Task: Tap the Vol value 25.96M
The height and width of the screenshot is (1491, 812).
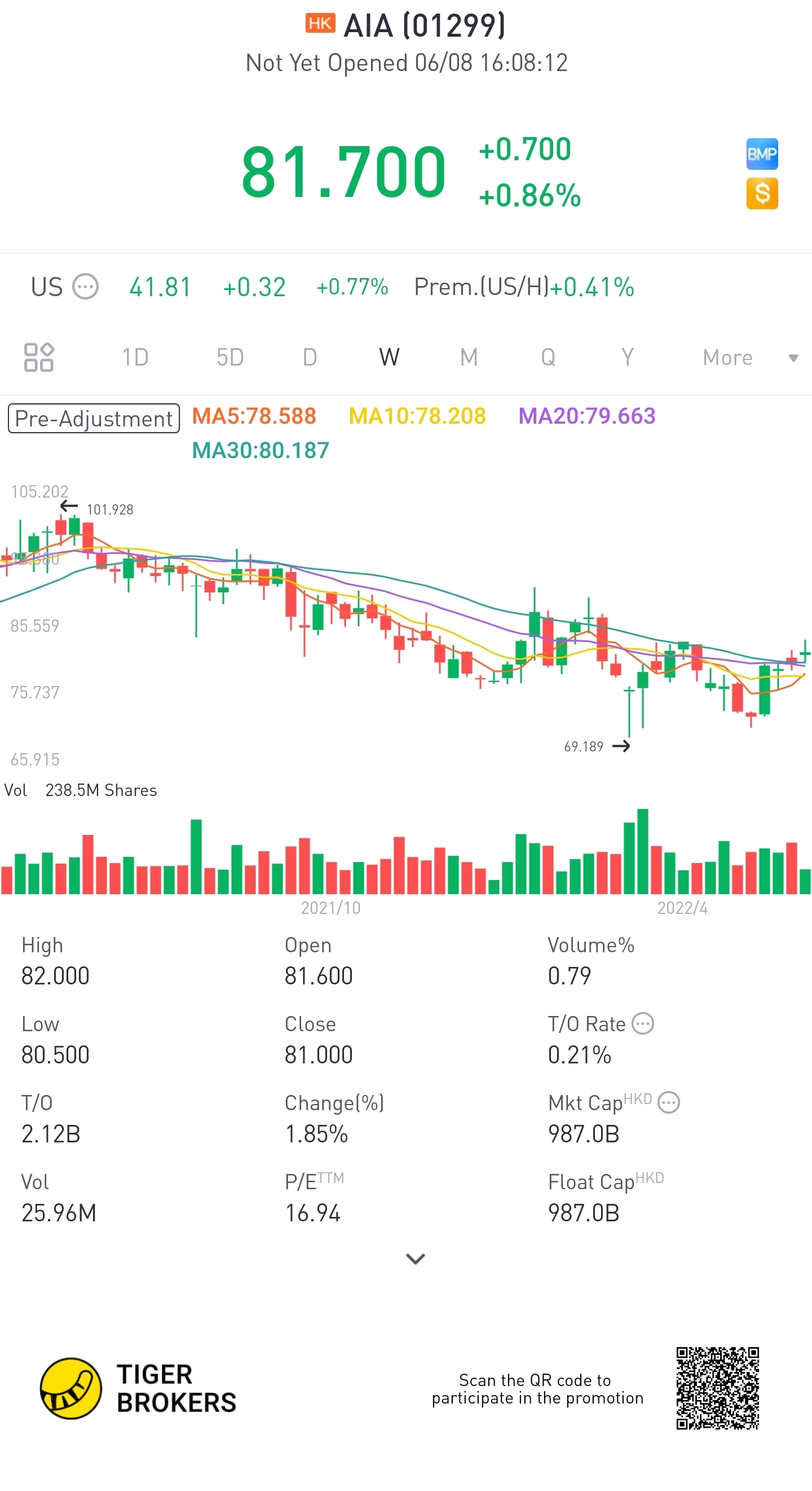Action: pos(59,1212)
